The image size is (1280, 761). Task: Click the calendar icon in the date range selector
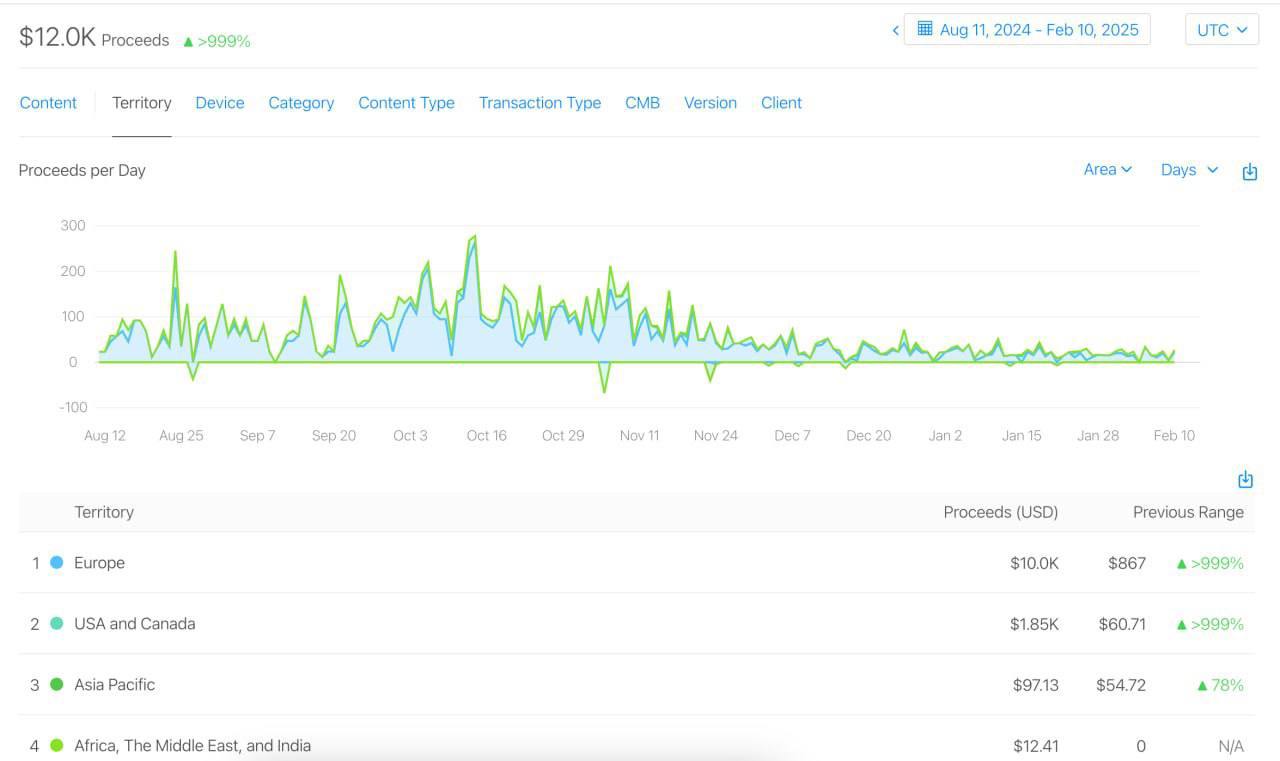tap(923, 29)
